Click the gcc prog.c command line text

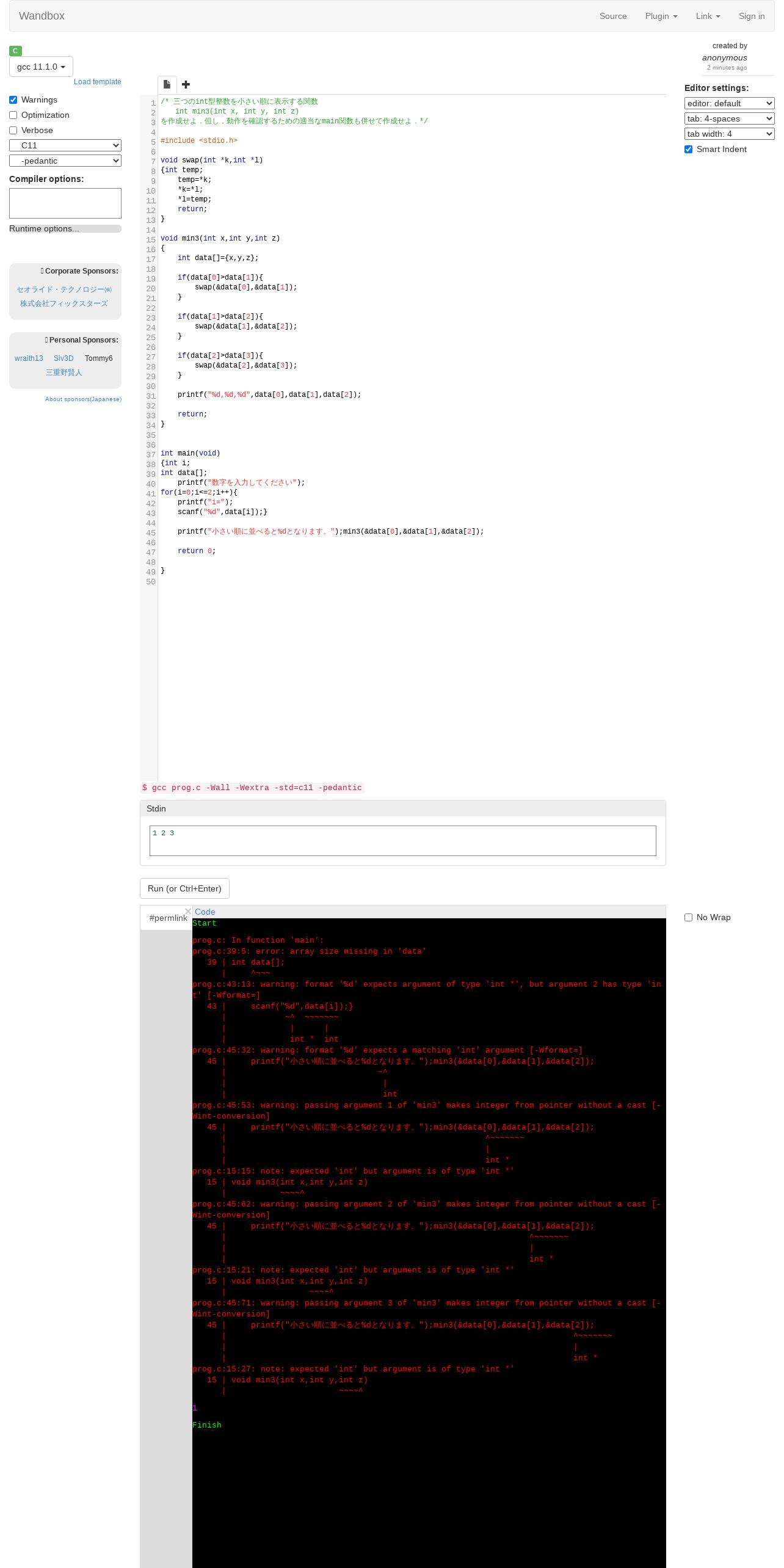point(252,788)
